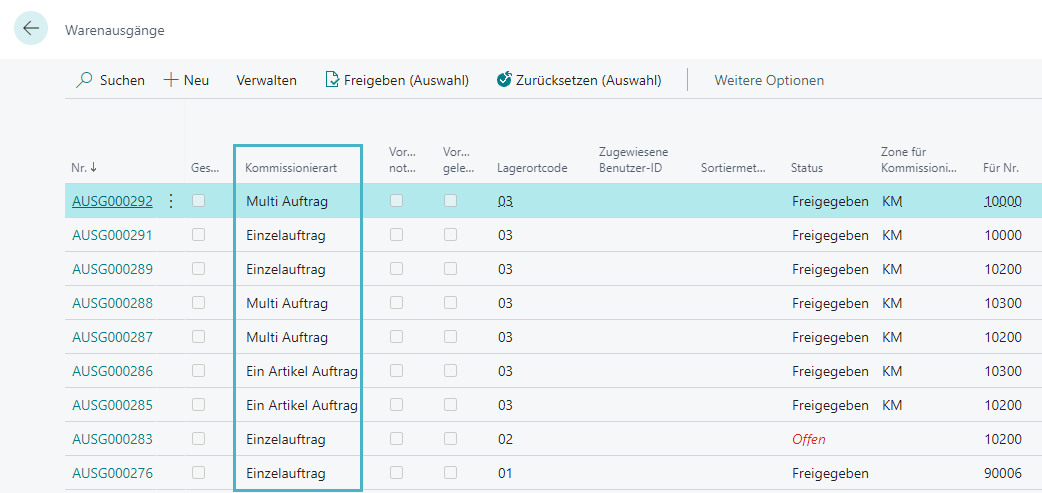
Task: Open shipment AUSG000285 link
Action: 112,405
